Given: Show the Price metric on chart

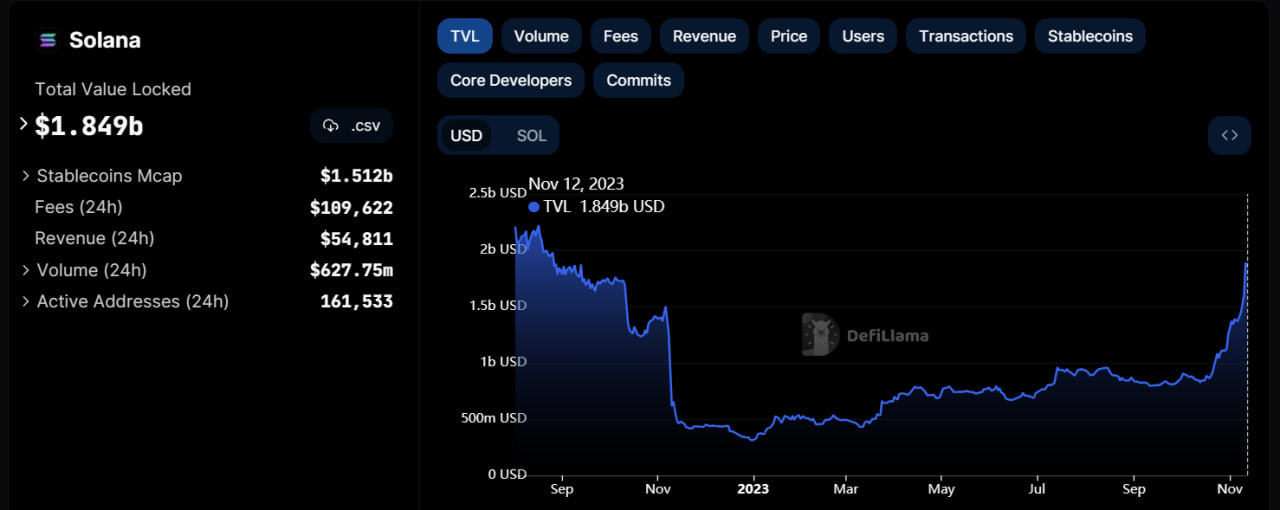Looking at the screenshot, I should (x=789, y=36).
